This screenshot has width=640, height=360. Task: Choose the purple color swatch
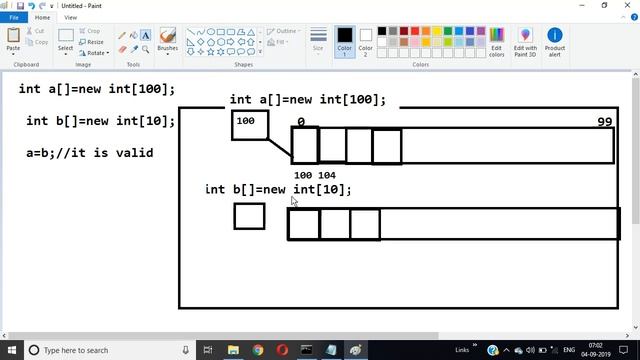(x=481, y=31)
